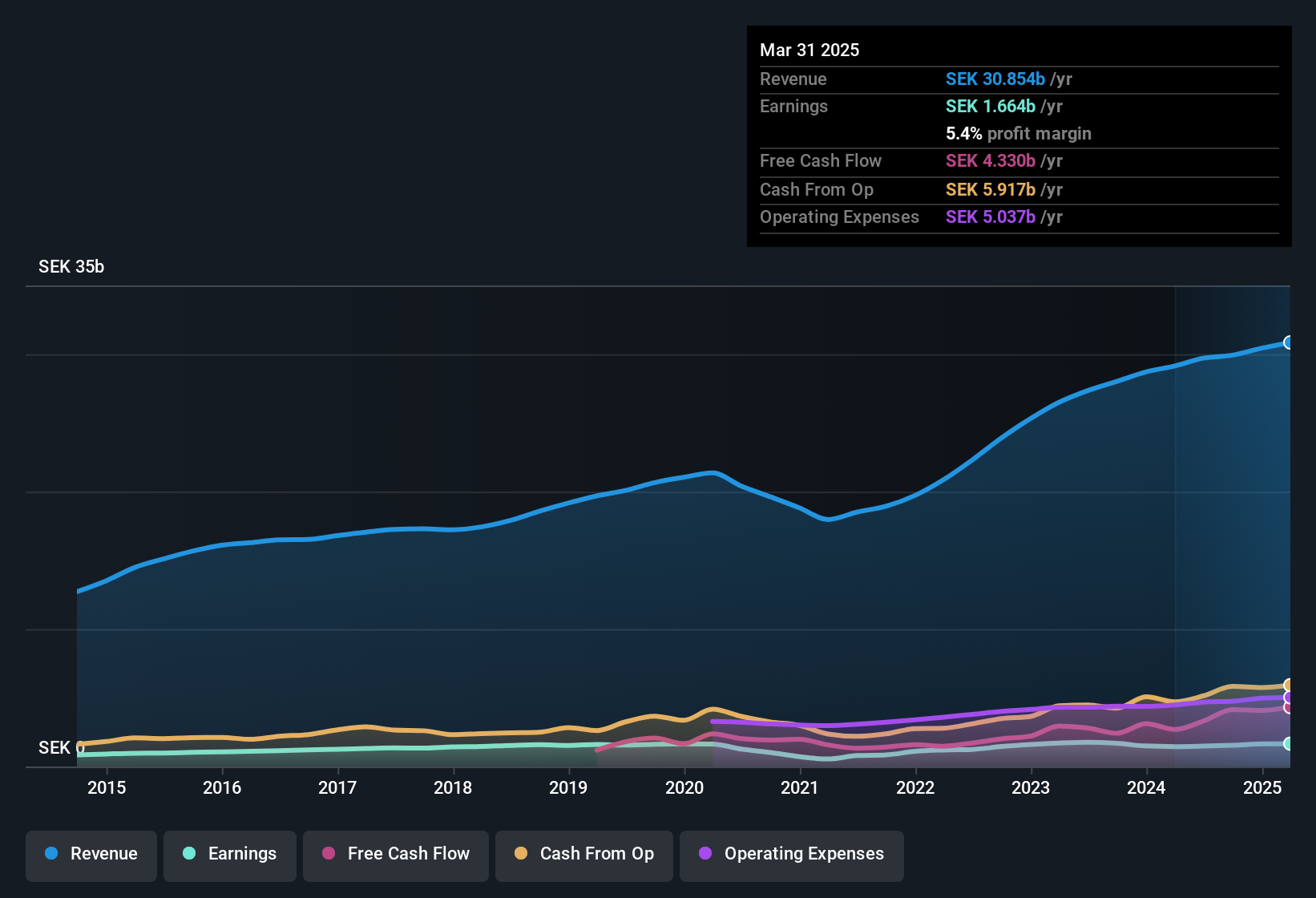The width and height of the screenshot is (1316, 898).
Task: Click the Cash From Op label in tooltip
Action: [x=817, y=189]
